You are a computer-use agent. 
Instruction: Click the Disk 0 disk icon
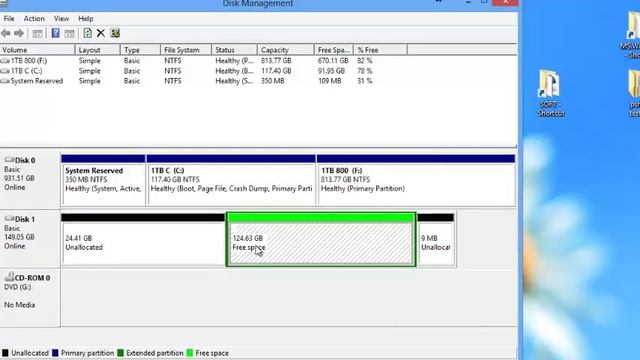pyautogui.click(x=9, y=160)
